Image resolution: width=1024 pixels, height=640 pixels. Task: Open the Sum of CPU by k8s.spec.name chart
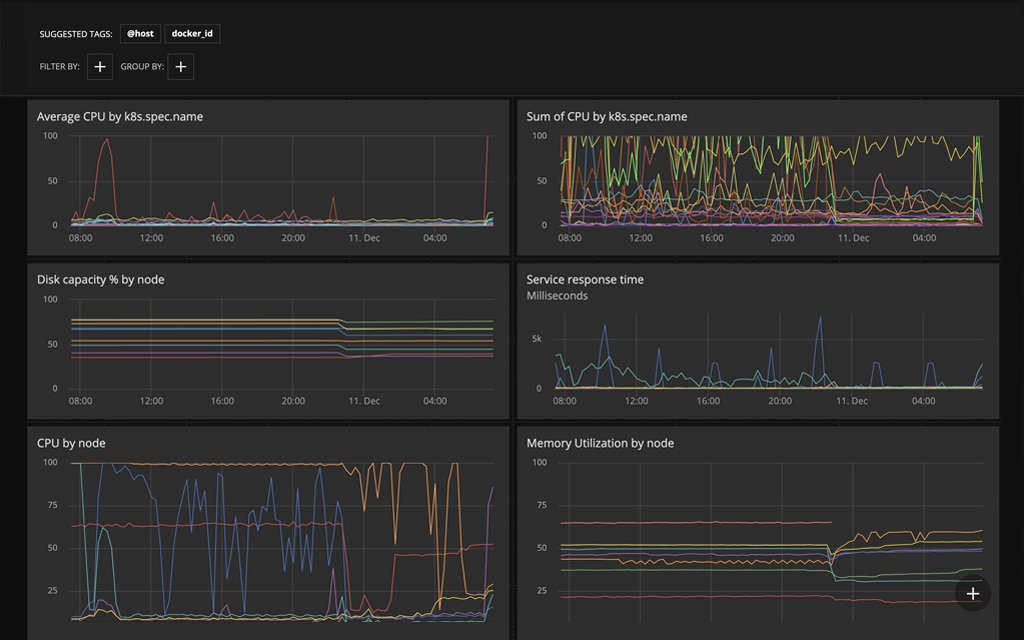(607, 116)
